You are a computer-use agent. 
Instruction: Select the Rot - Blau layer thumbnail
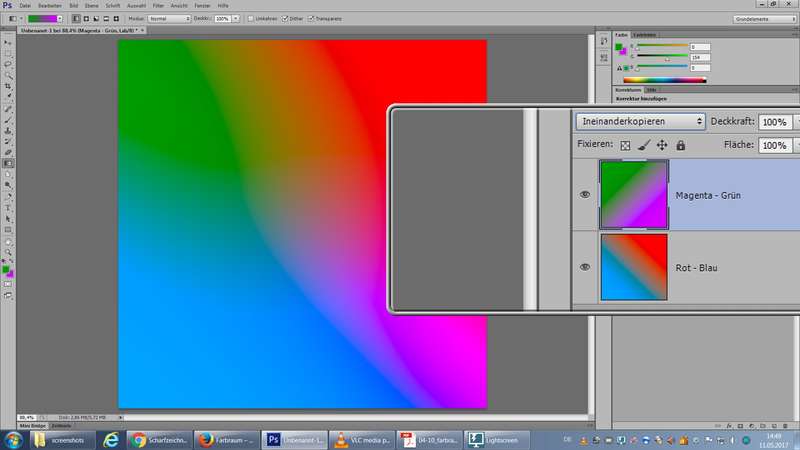[x=634, y=267]
